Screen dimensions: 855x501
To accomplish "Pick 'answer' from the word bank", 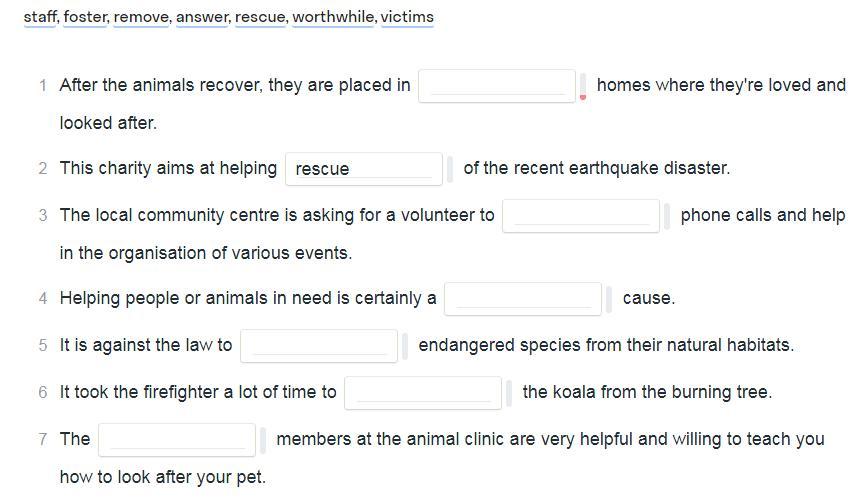I will [x=202, y=17].
